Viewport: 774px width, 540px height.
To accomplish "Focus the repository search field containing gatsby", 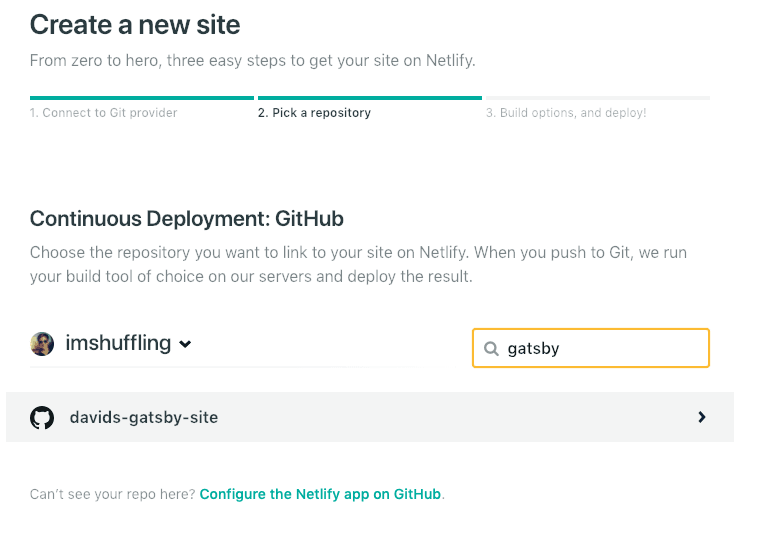I will tap(591, 348).
